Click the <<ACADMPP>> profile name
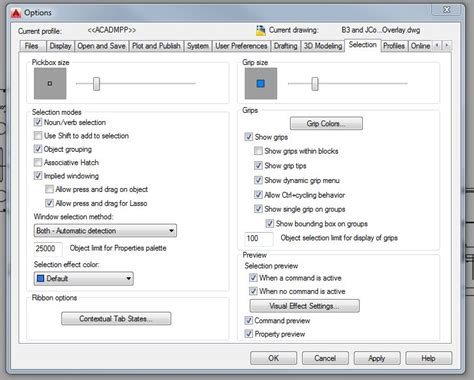474x380 pixels. (x=112, y=30)
